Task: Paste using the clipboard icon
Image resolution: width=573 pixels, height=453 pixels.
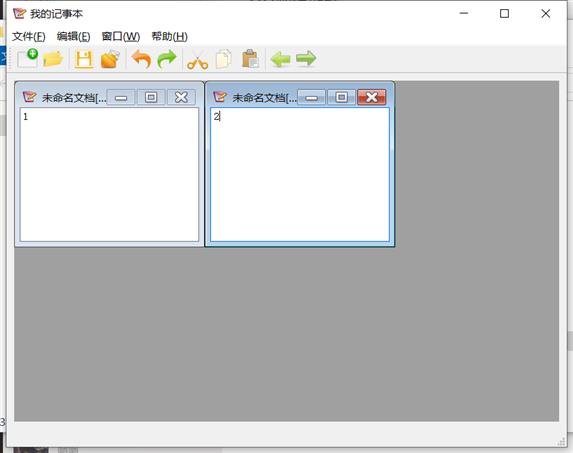Action: point(251,59)
